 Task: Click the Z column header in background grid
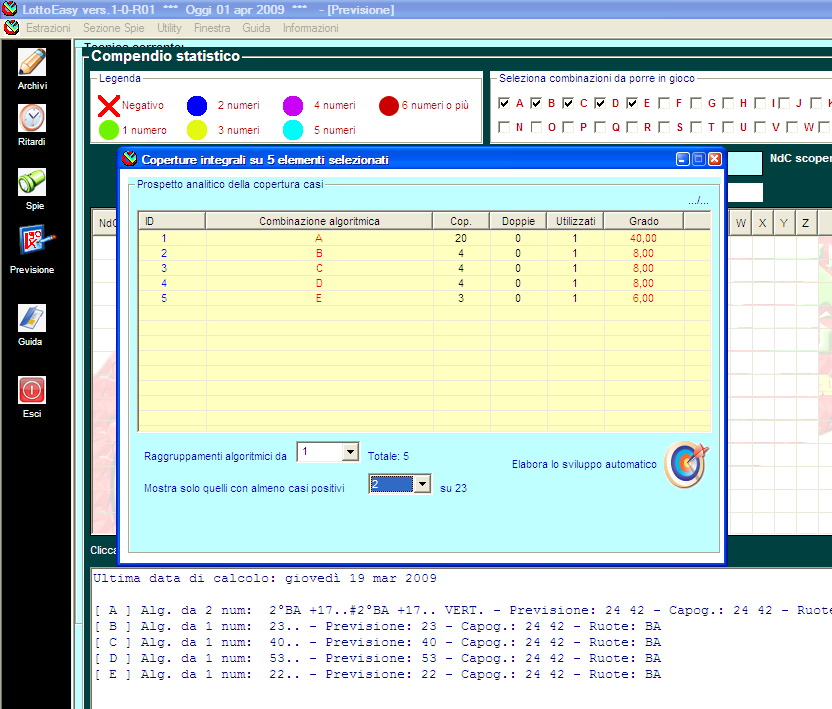(x=805, y=223)
